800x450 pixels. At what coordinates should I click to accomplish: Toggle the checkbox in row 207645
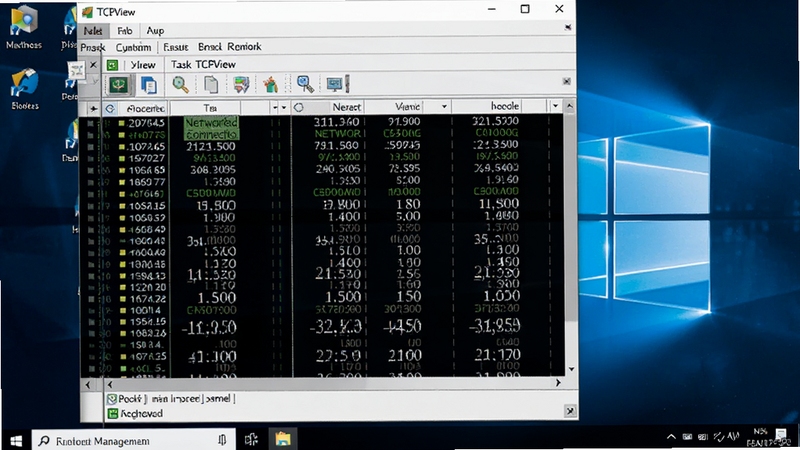click(90, 123)
